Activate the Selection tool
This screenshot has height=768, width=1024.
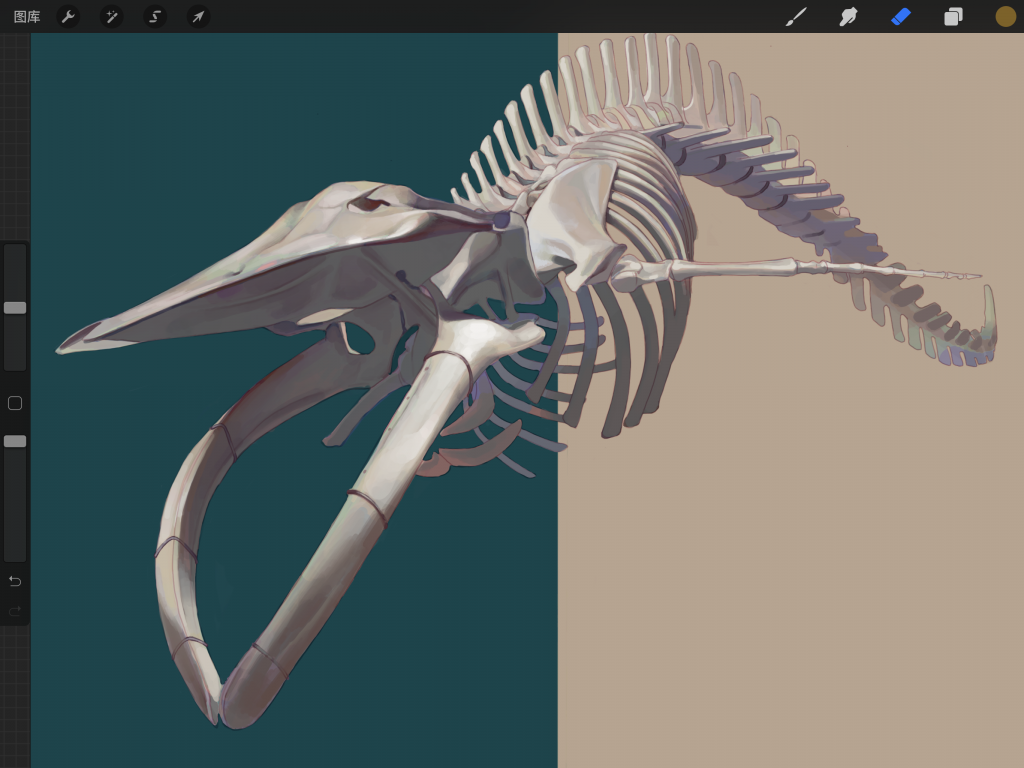tap(154, 17)
